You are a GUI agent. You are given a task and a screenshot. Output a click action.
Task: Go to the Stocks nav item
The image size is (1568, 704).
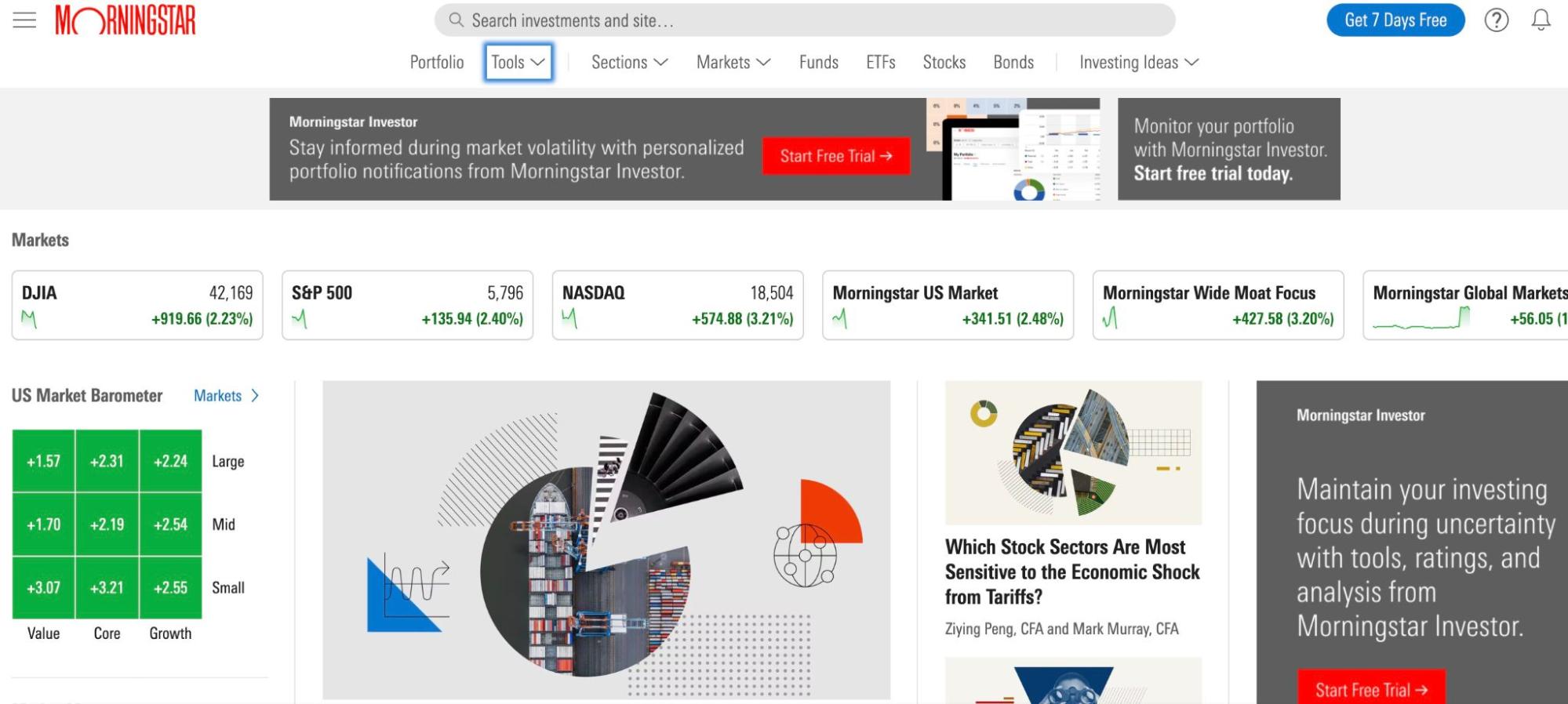point(944,62)
